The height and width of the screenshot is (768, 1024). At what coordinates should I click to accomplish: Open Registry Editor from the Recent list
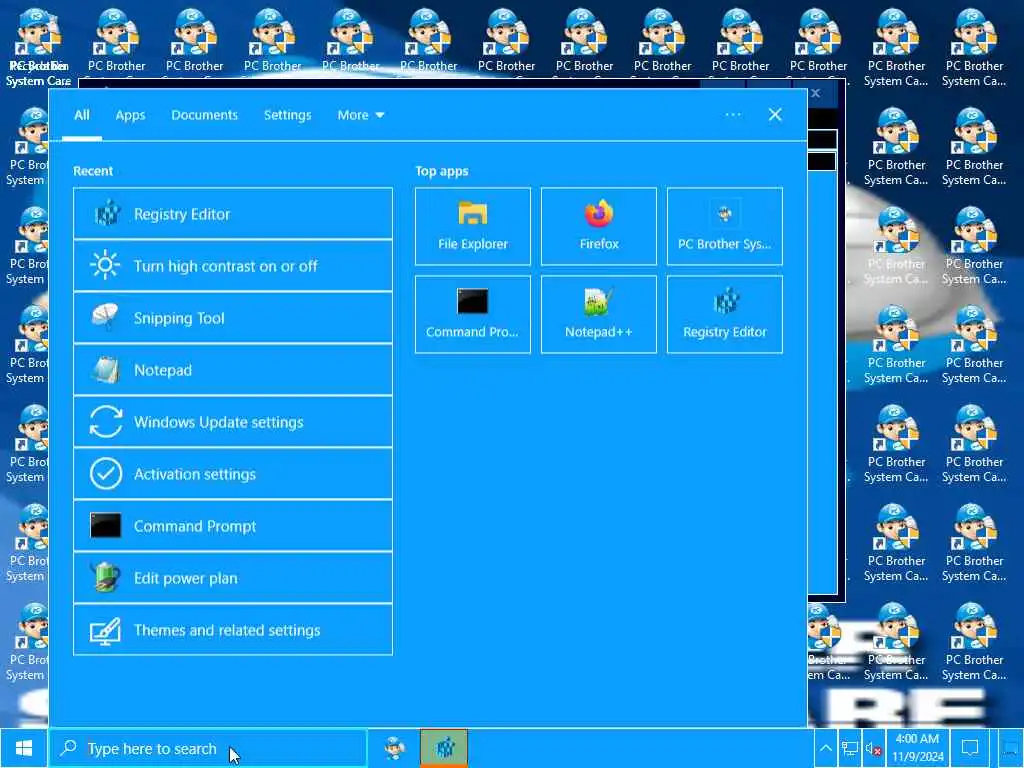[x=233, y=214]
